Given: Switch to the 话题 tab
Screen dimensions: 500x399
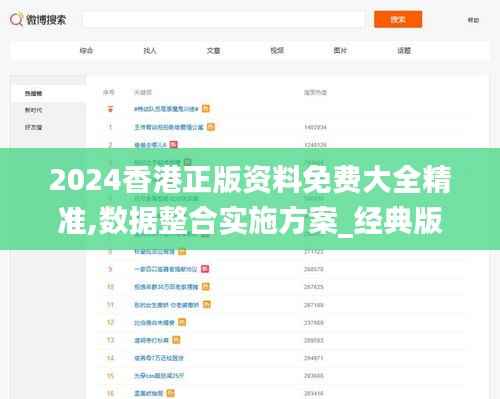Looking at the screenshot, I should coord(404,51).
